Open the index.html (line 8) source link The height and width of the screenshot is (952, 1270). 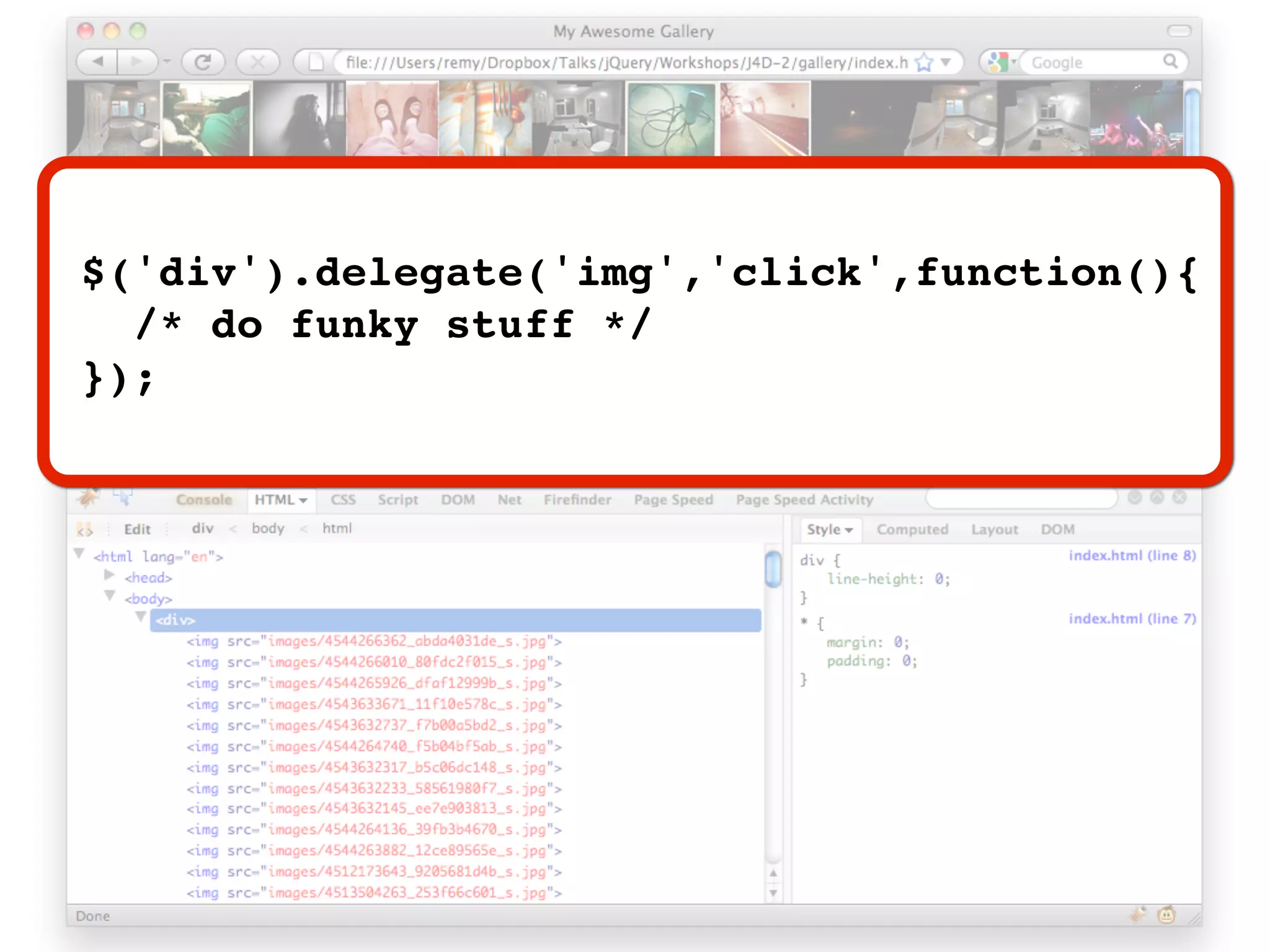tap(1132, 555)
